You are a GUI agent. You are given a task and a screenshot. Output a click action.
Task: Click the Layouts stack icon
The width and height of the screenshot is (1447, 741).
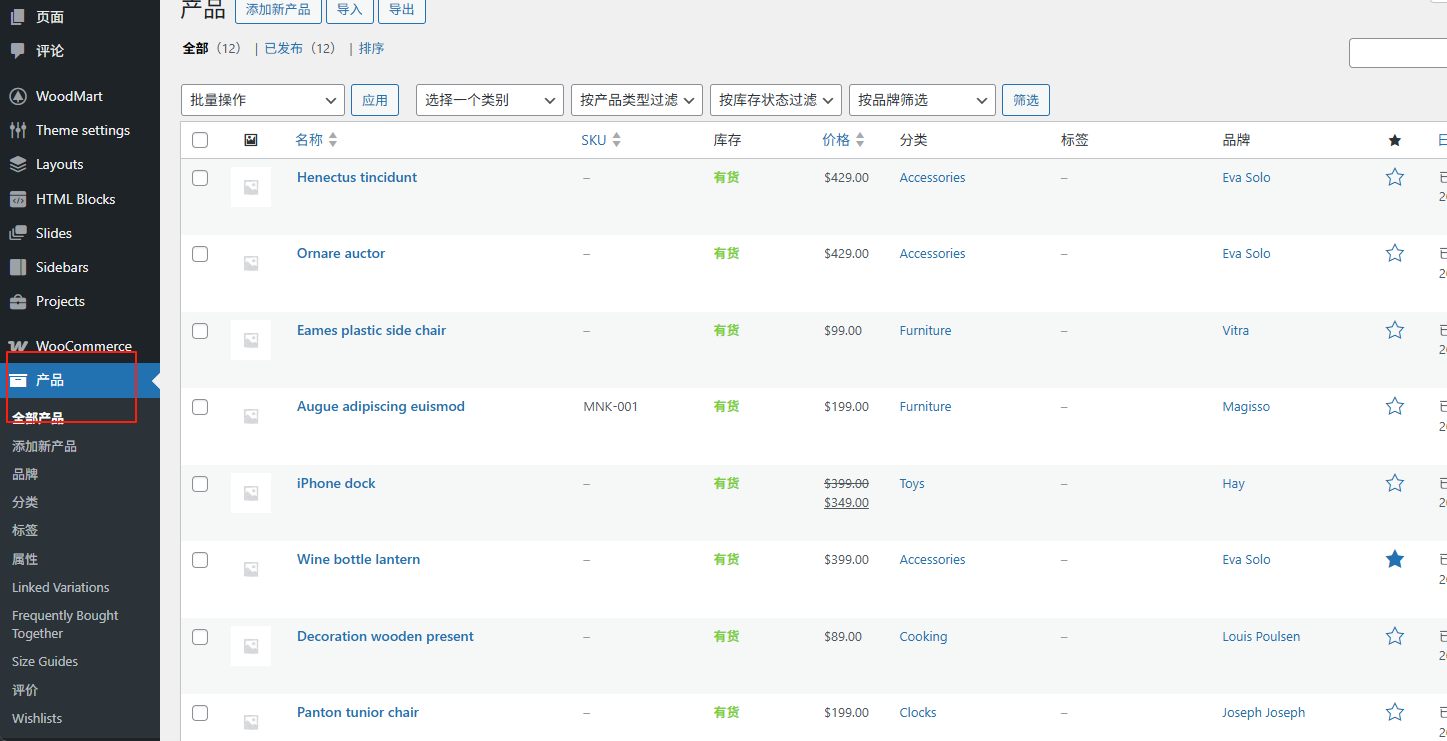pyautogui.click(x=18, y=164)
